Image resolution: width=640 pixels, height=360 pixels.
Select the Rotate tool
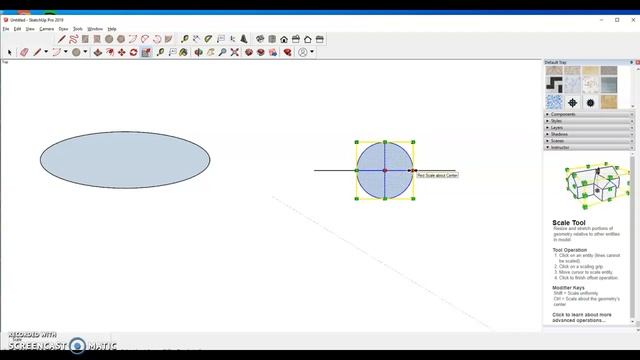coord(133,52)
